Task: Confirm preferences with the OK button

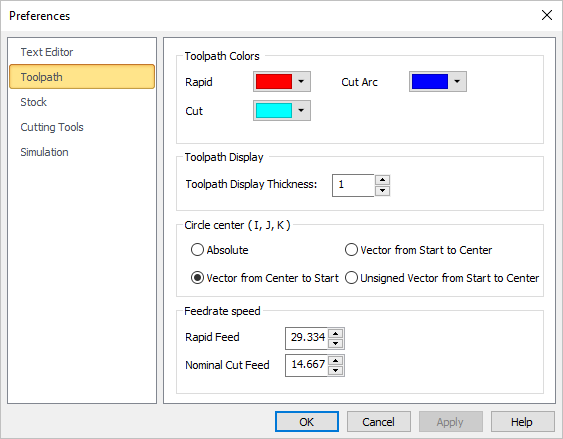Action: pyautogui.click(x=307, y=422)
